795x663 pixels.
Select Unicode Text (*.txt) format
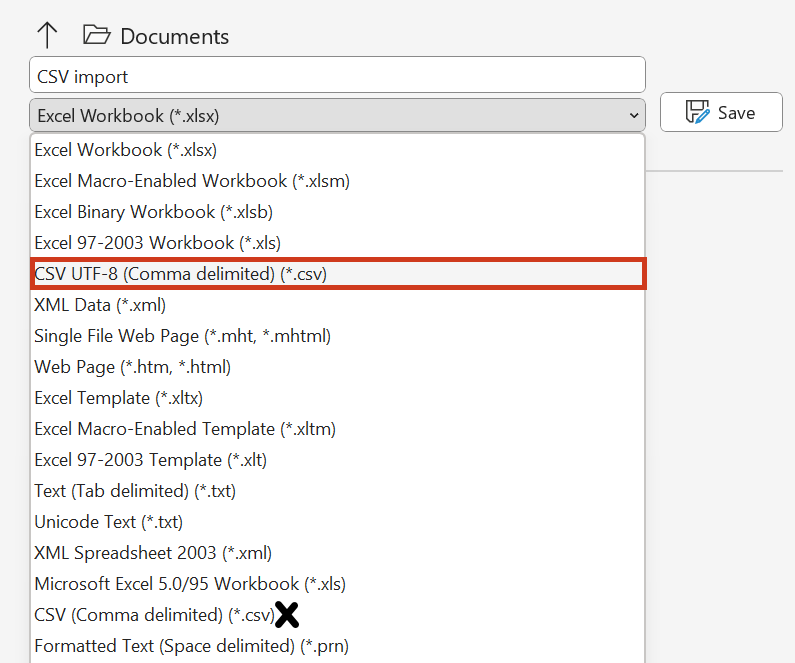(x=337, y=522)
